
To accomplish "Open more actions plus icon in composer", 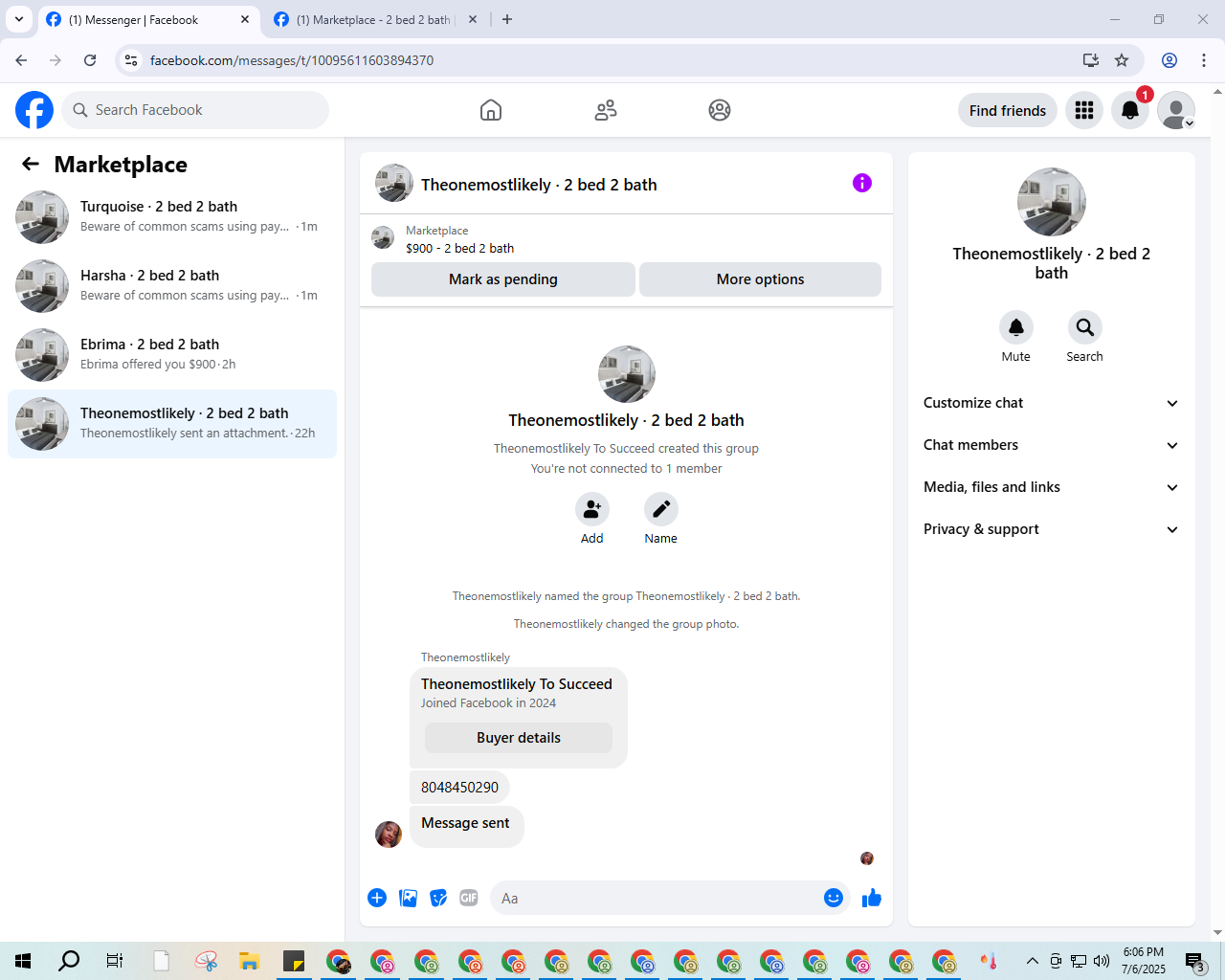I will 377,898.
